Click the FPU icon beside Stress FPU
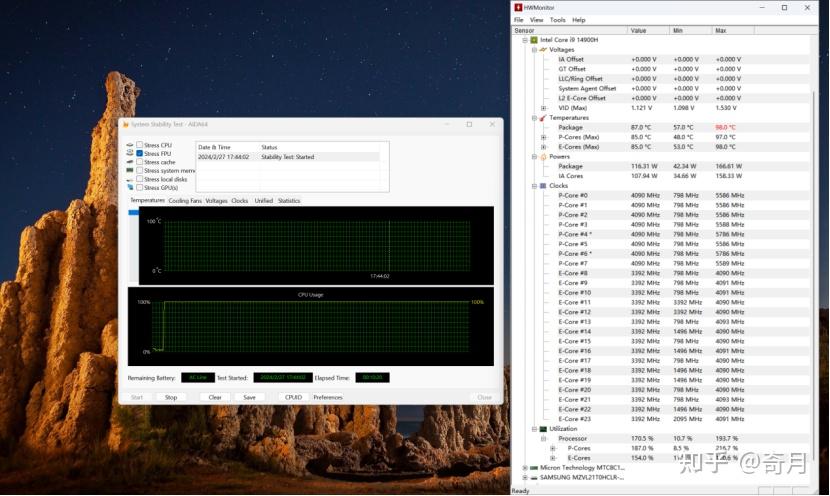 tap(130, 153)
